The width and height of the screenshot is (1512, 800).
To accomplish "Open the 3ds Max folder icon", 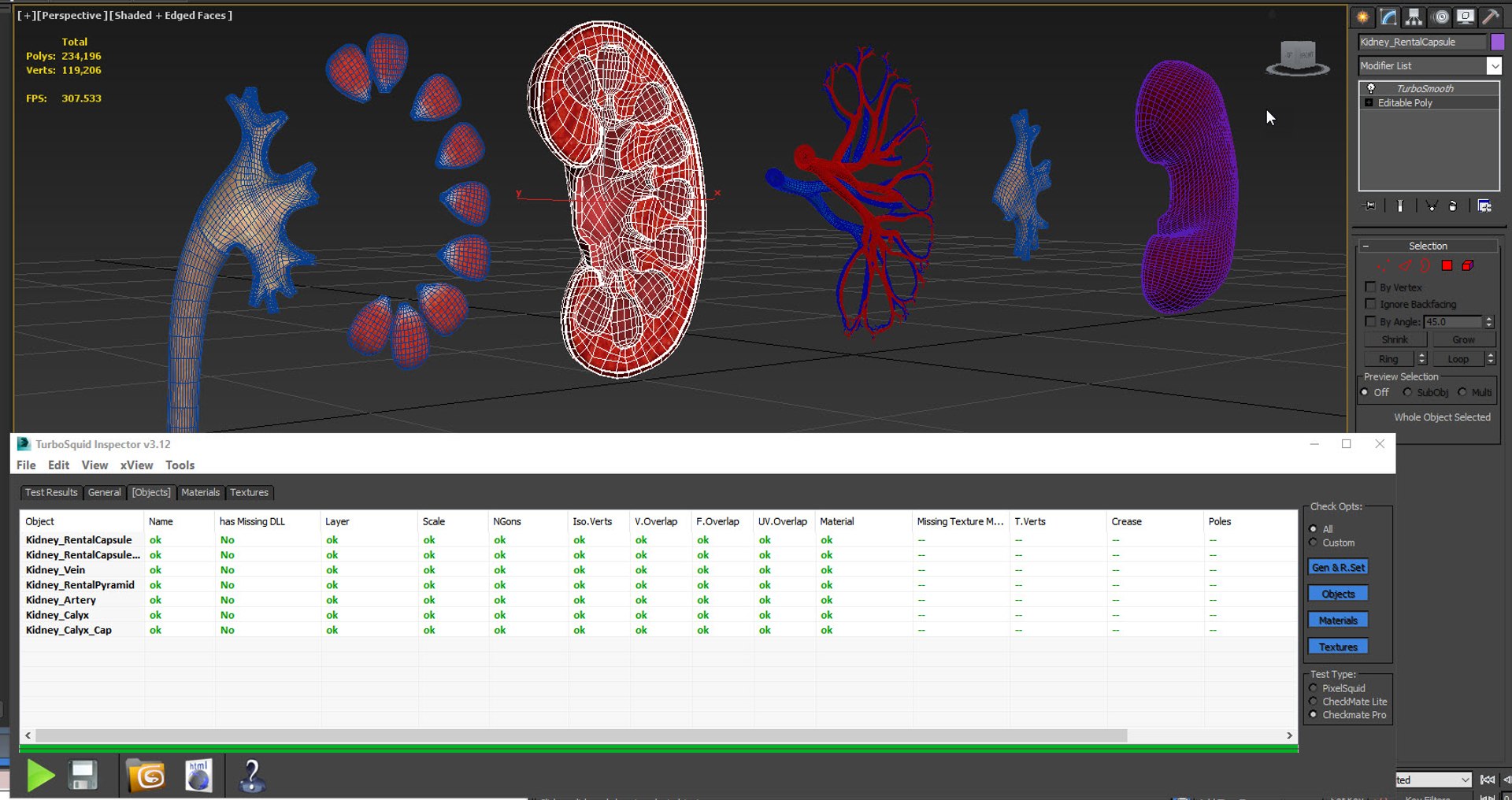I will pyautogui.click(x=146, y=776).
